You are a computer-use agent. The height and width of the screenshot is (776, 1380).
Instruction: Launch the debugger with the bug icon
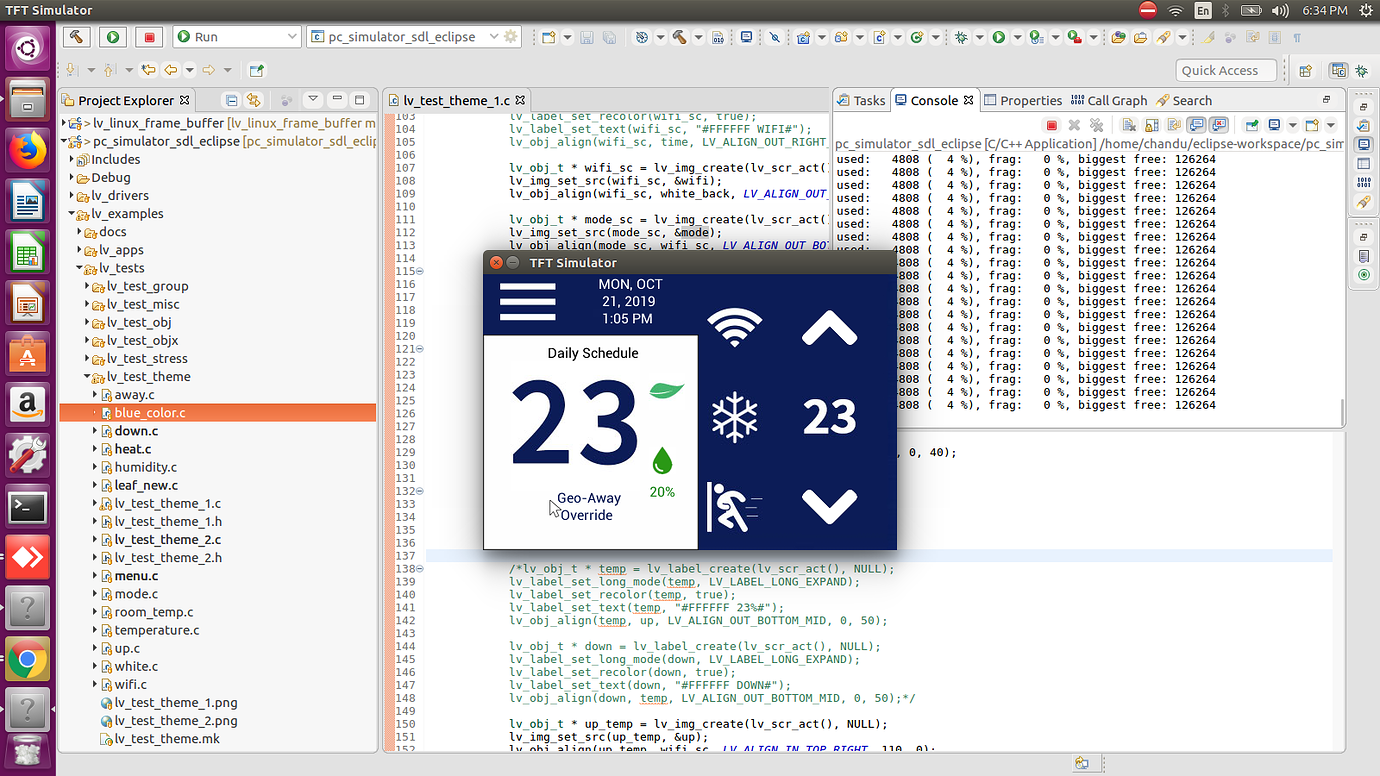click(x=963, y=37)
